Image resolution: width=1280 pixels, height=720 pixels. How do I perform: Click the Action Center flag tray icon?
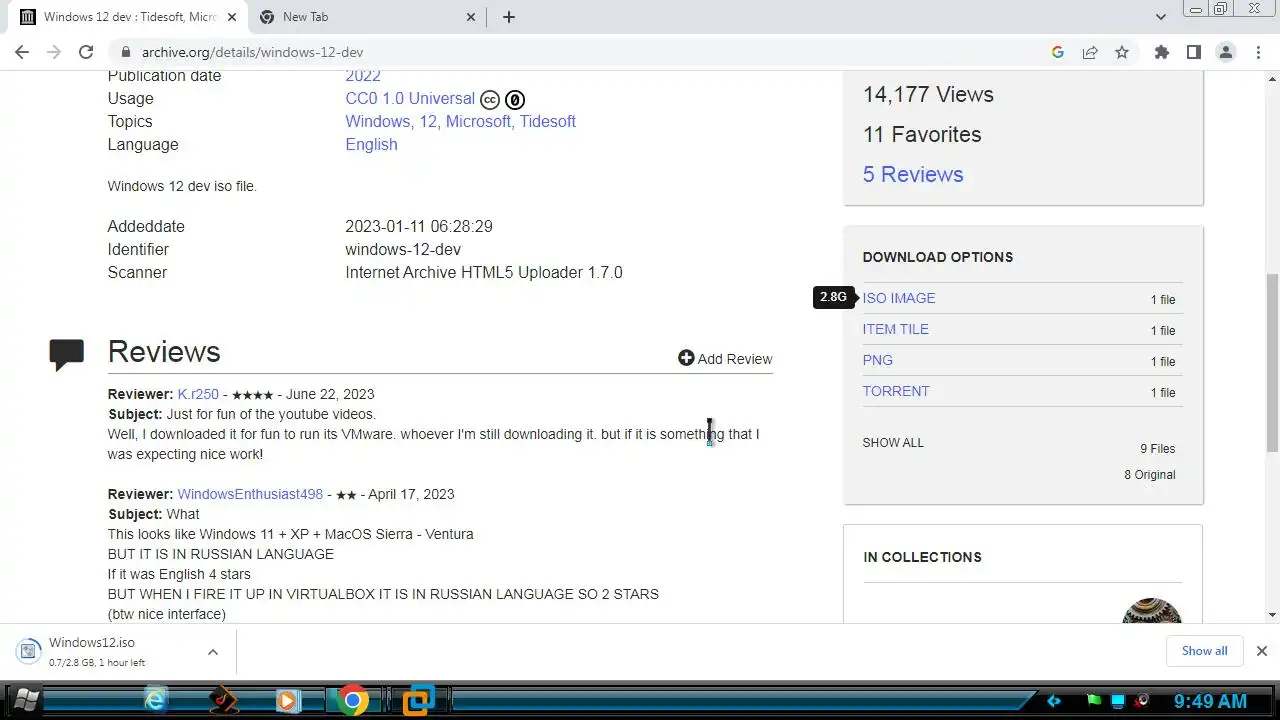1094,701
